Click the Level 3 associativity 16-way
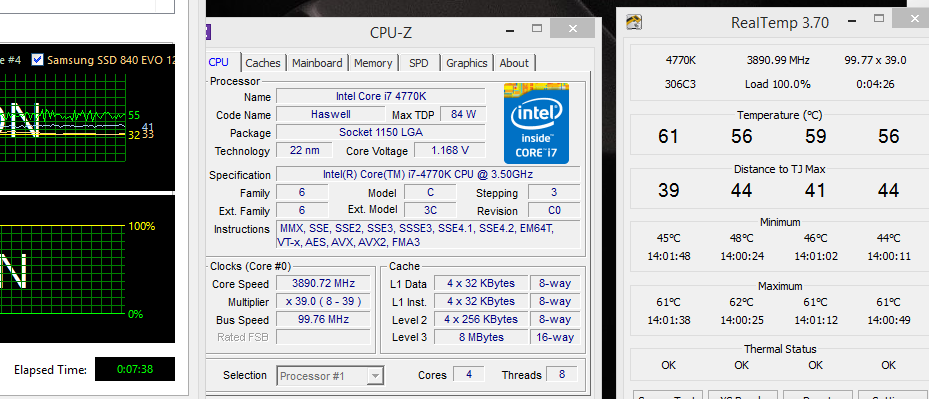 click(555, 337)
